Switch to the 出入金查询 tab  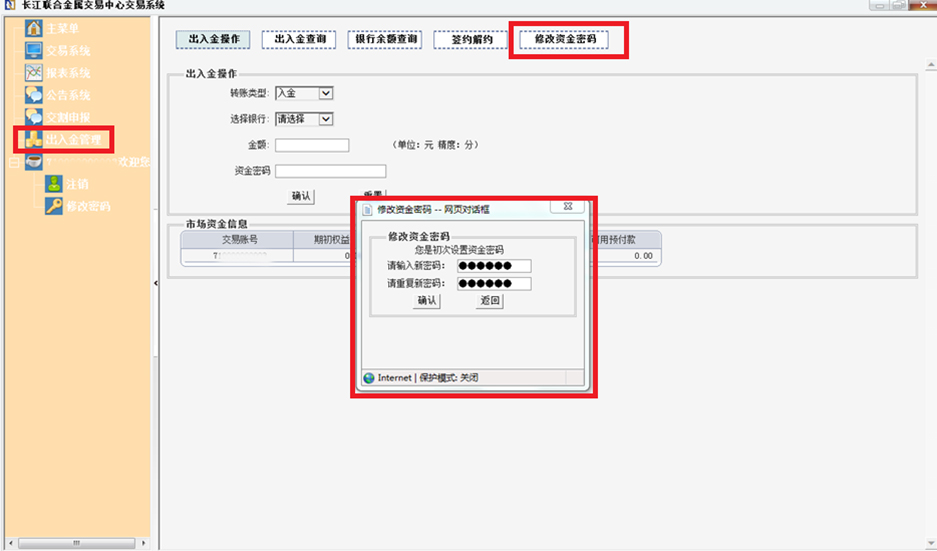[x=299, y=39]
